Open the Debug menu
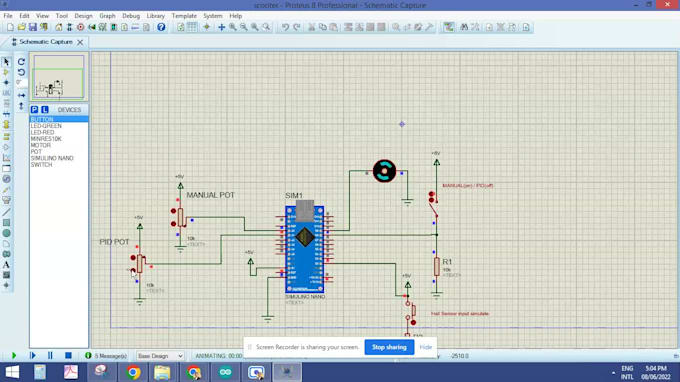The height and width of the screenshot is (382, 680). (x=131, y=16)
